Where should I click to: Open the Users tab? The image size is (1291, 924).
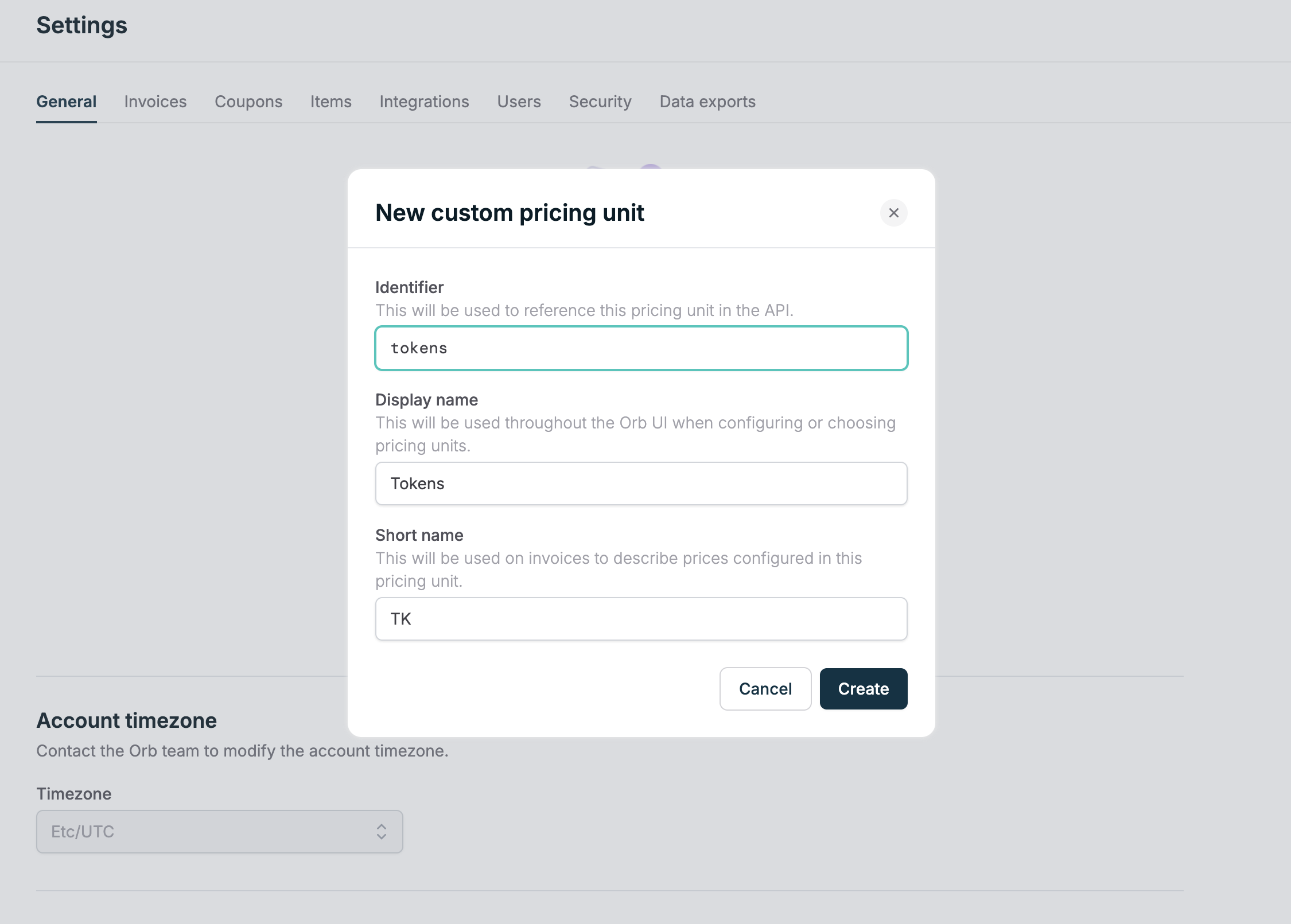(x=519, y=102)
